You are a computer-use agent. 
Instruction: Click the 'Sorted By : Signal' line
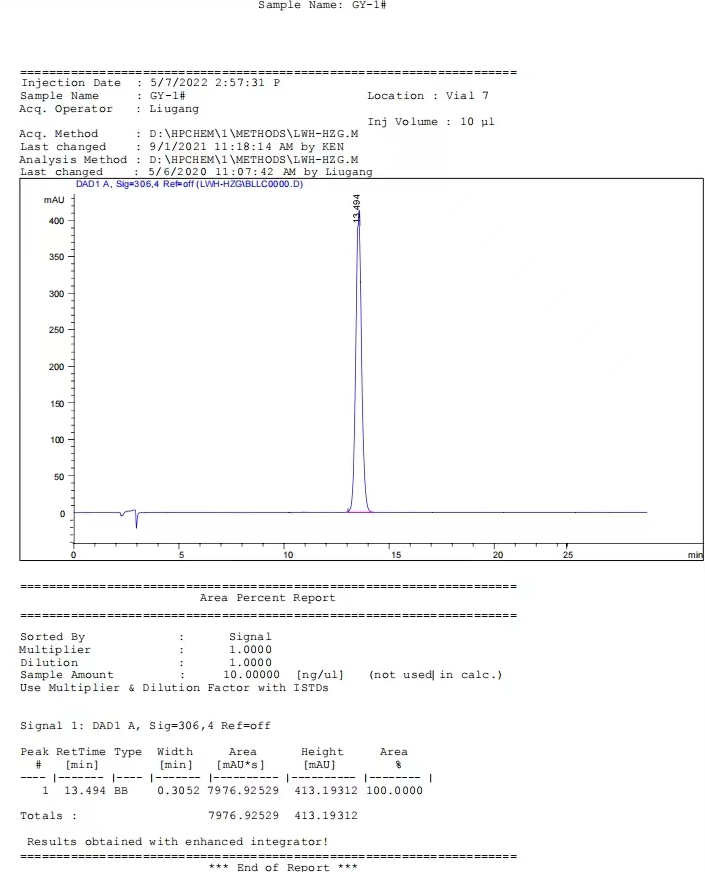pyautogui.click(x=146, y=637)
